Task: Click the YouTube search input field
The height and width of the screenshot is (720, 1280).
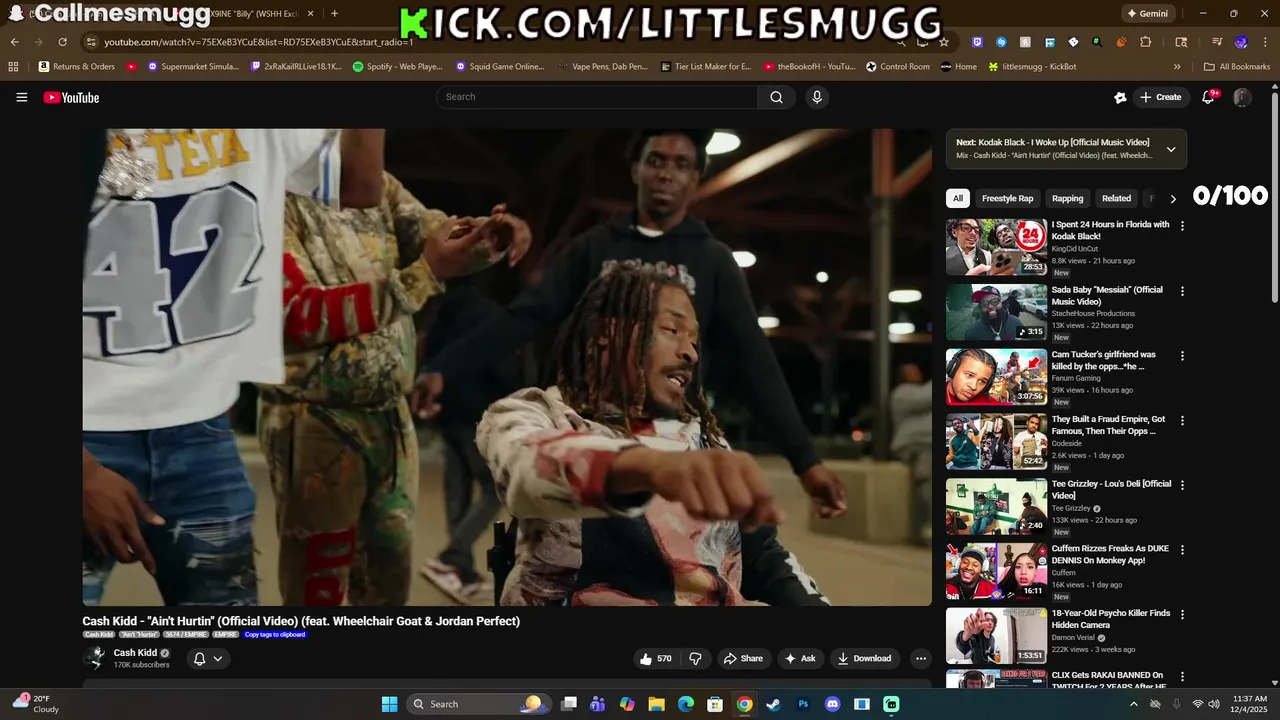Action: (596, 97)
